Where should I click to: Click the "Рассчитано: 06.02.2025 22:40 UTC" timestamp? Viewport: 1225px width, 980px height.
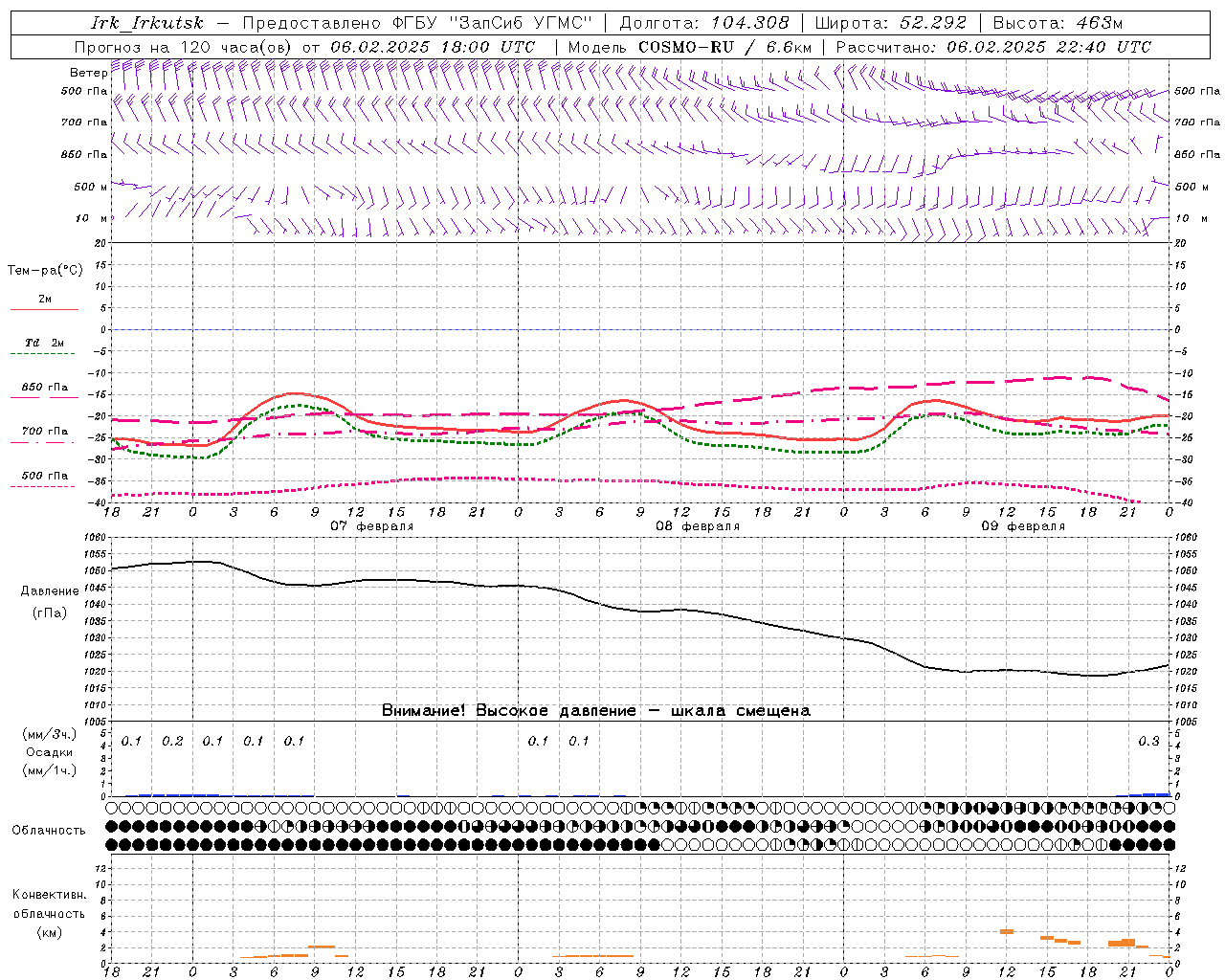pos(993,47)
